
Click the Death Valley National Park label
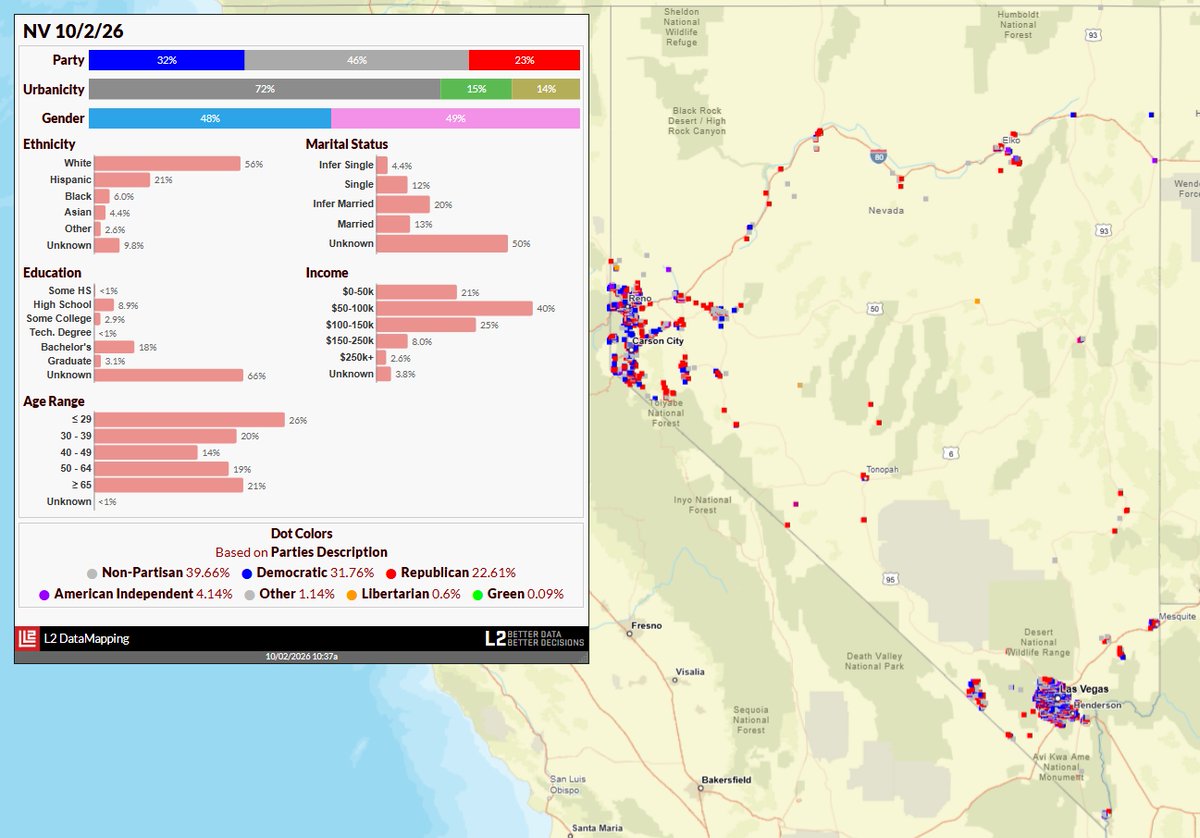(875, 661)
